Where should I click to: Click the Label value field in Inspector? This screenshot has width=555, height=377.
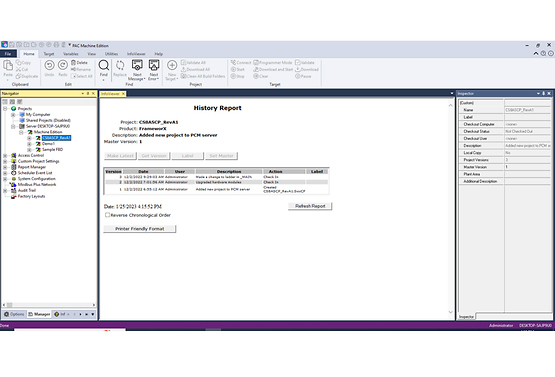pos(527,117)
